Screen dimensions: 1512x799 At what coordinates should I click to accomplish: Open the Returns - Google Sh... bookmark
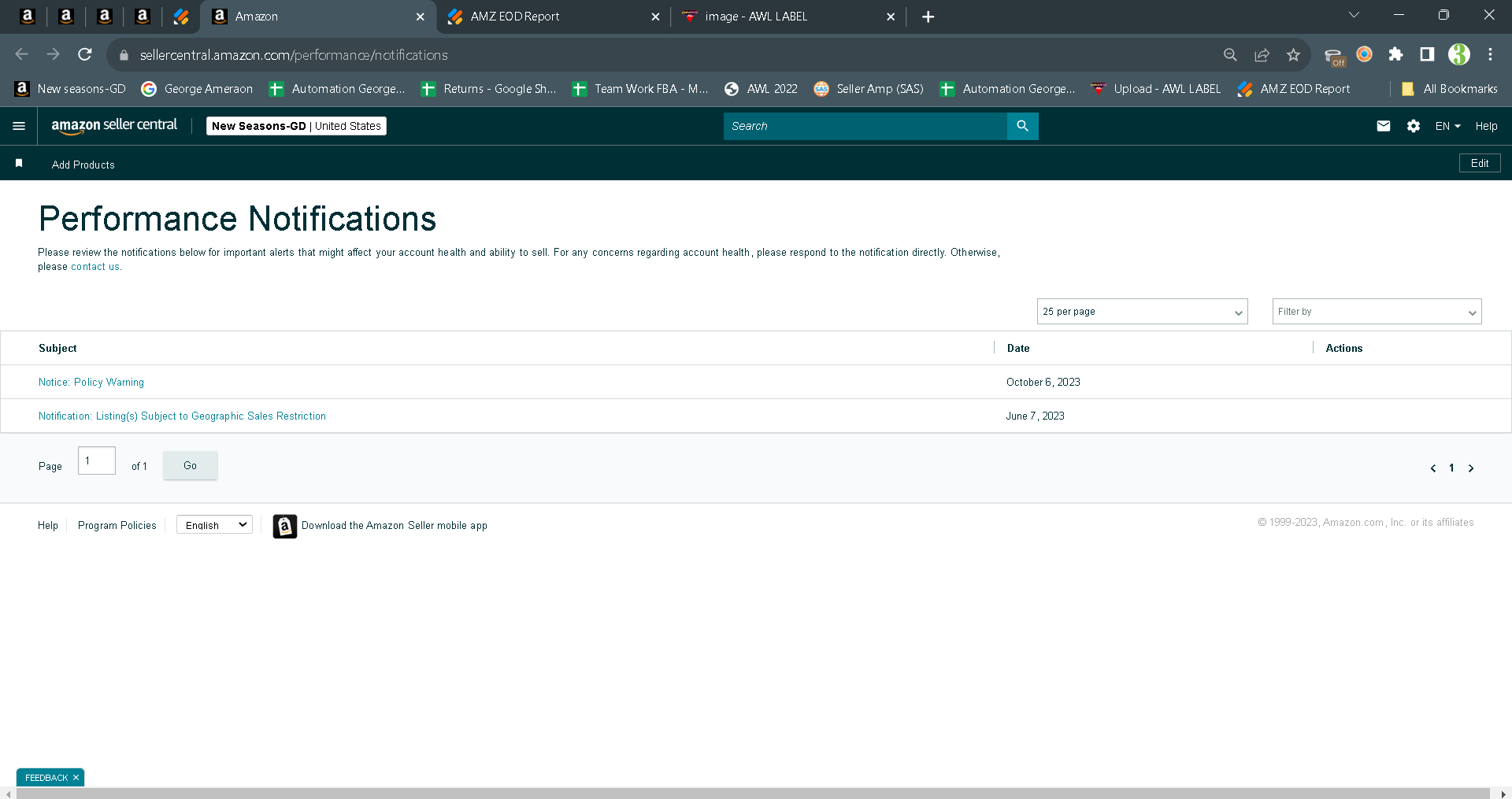488,89
